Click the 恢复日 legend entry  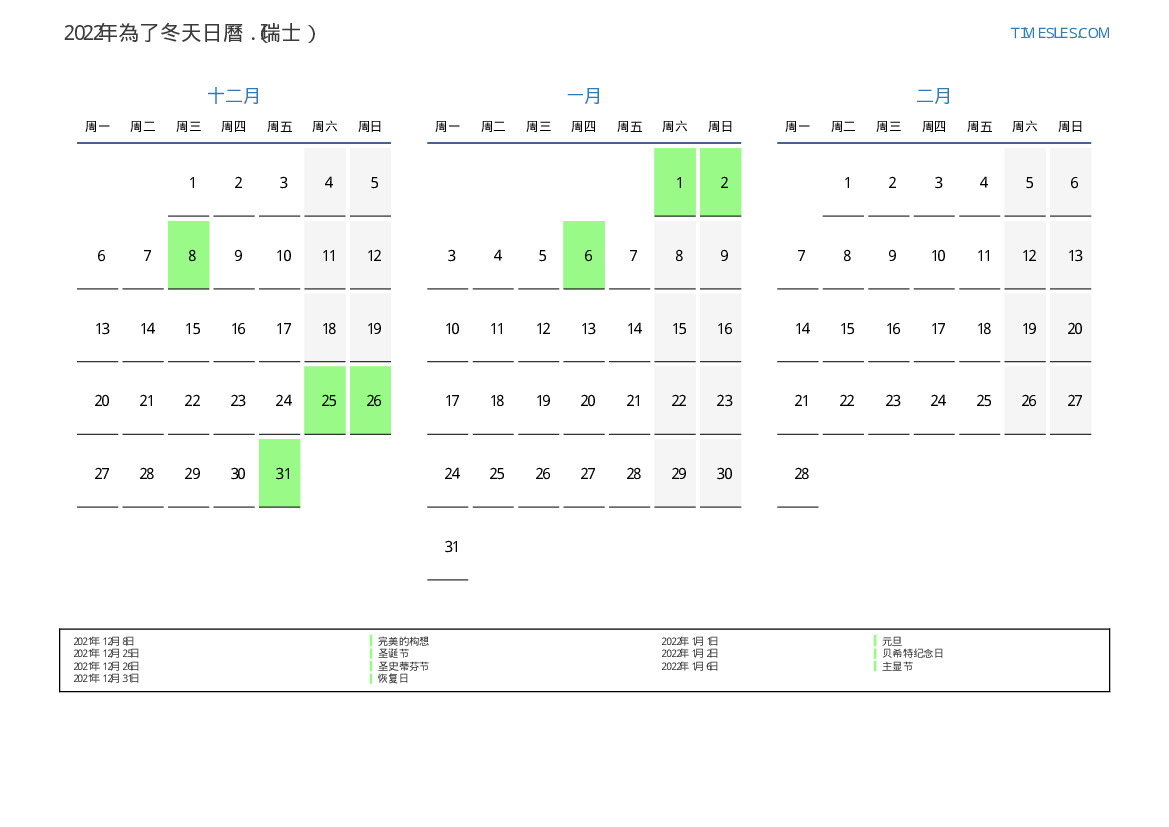[393, 678]
